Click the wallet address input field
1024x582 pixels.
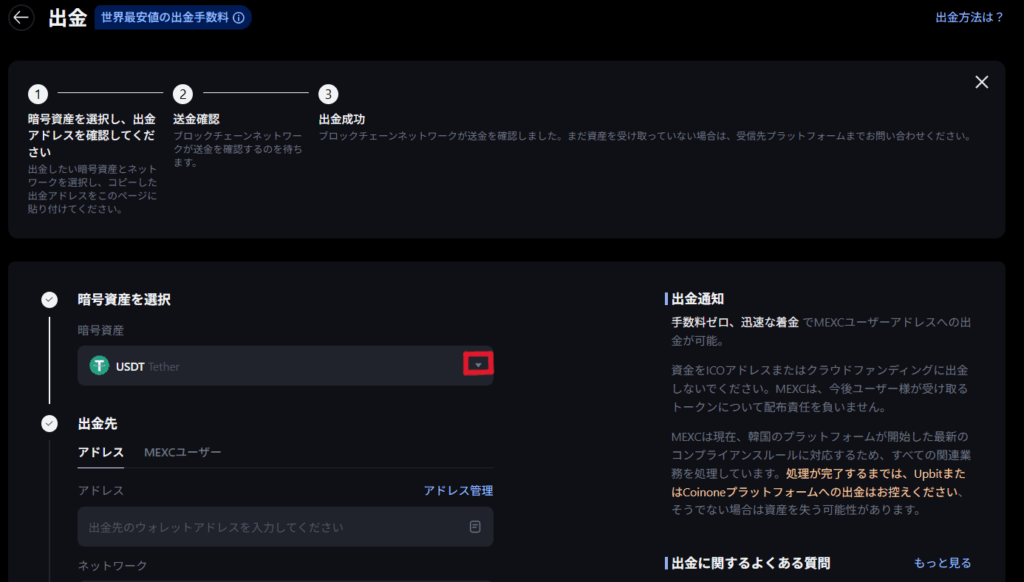pyautogui.click(x=270, y=526)
